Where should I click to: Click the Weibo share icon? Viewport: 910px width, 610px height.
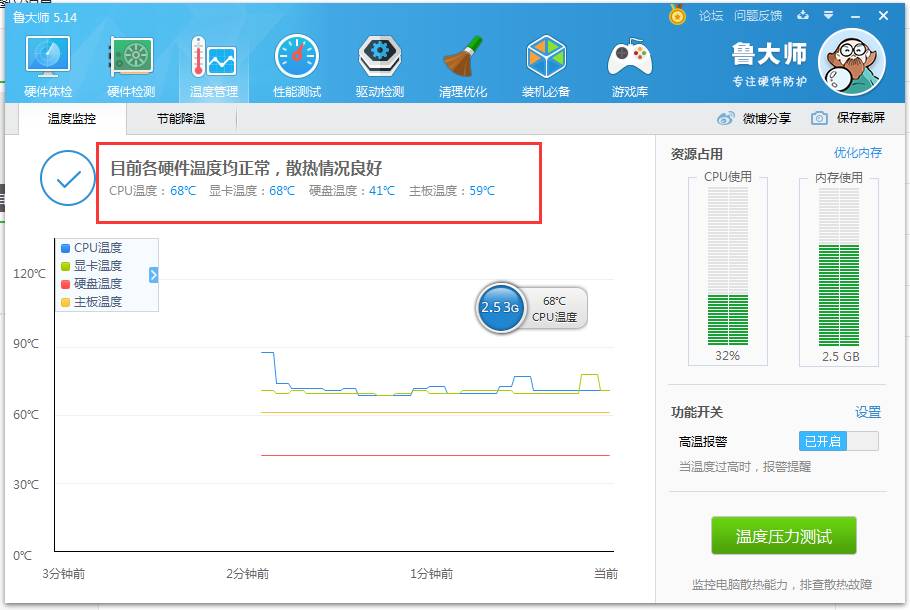click(x=725, y=118)
